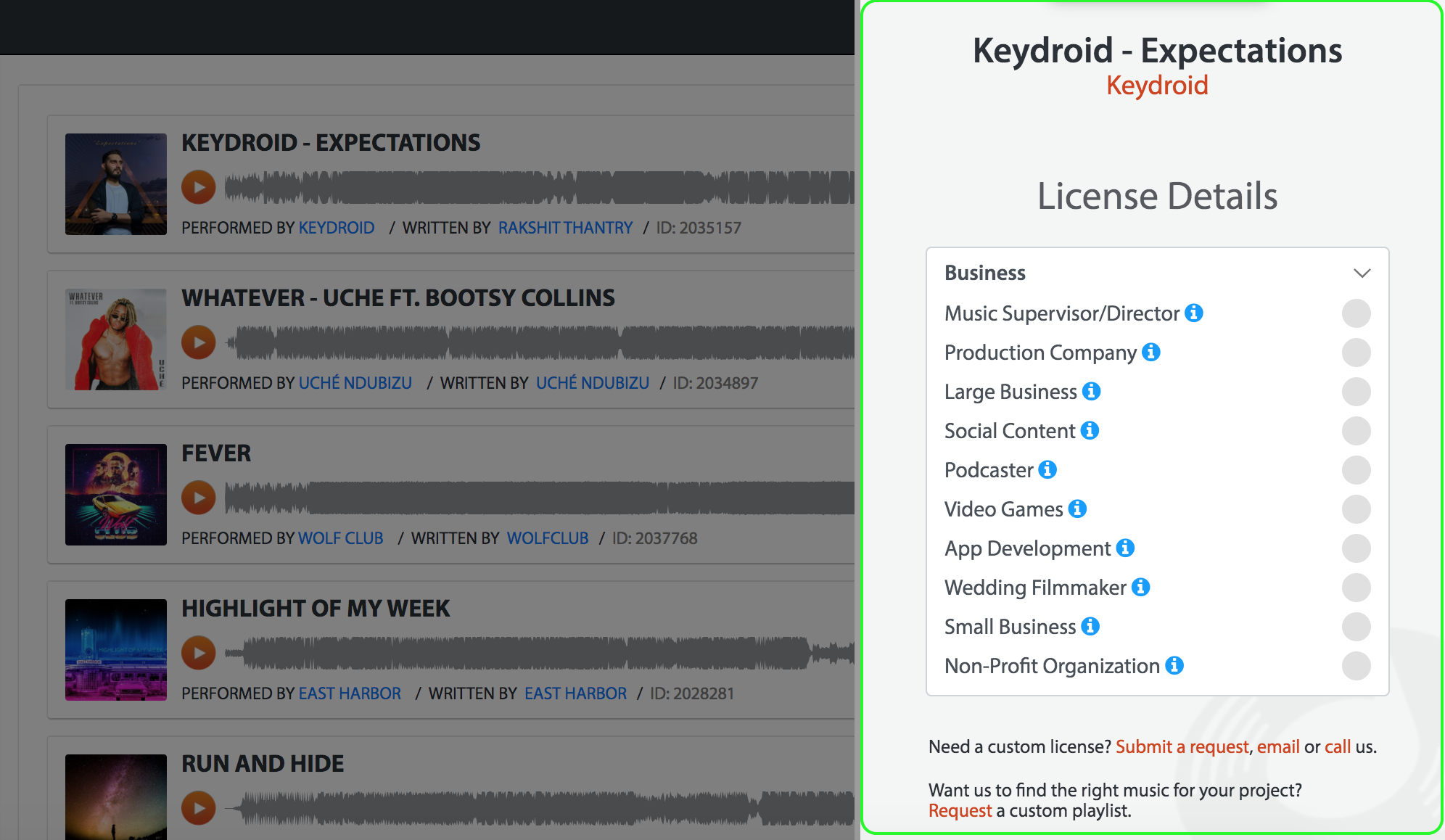Open the Keydroid artist link in license panel
This screenshot has width=1445, height=840.
click(1157, 86)
